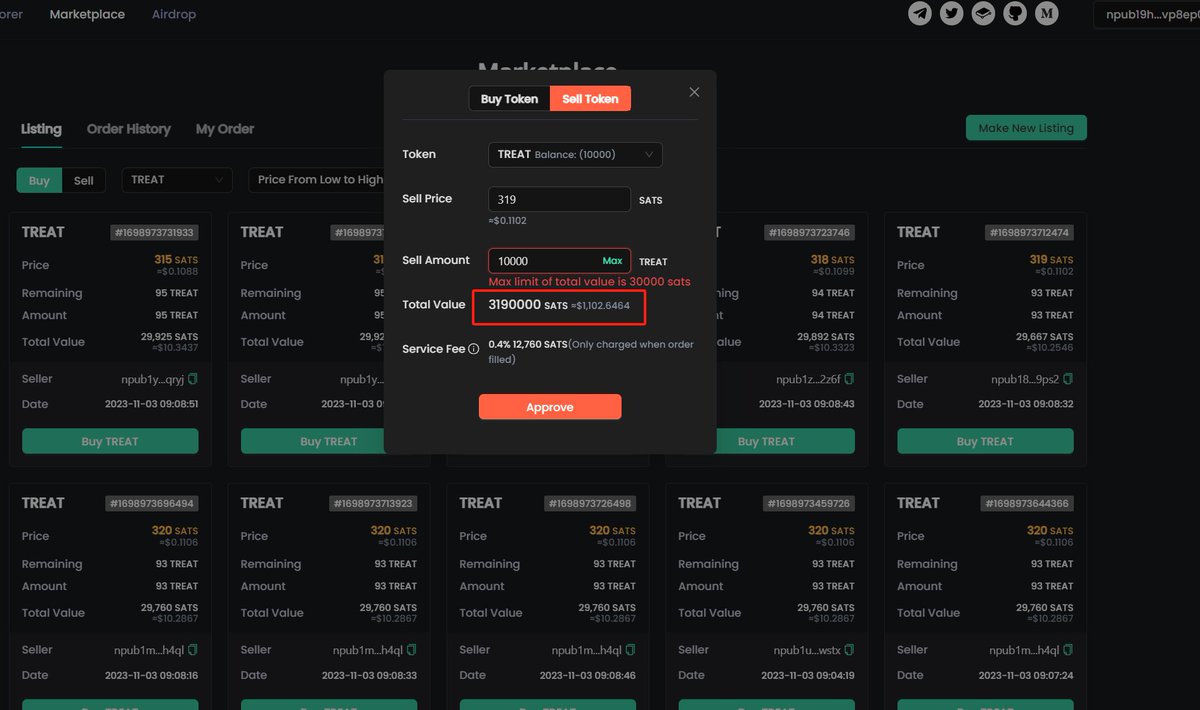The image size is (1200, 710).
Task: Buy TREAT on listing #1698973723746
Action: 766,441
